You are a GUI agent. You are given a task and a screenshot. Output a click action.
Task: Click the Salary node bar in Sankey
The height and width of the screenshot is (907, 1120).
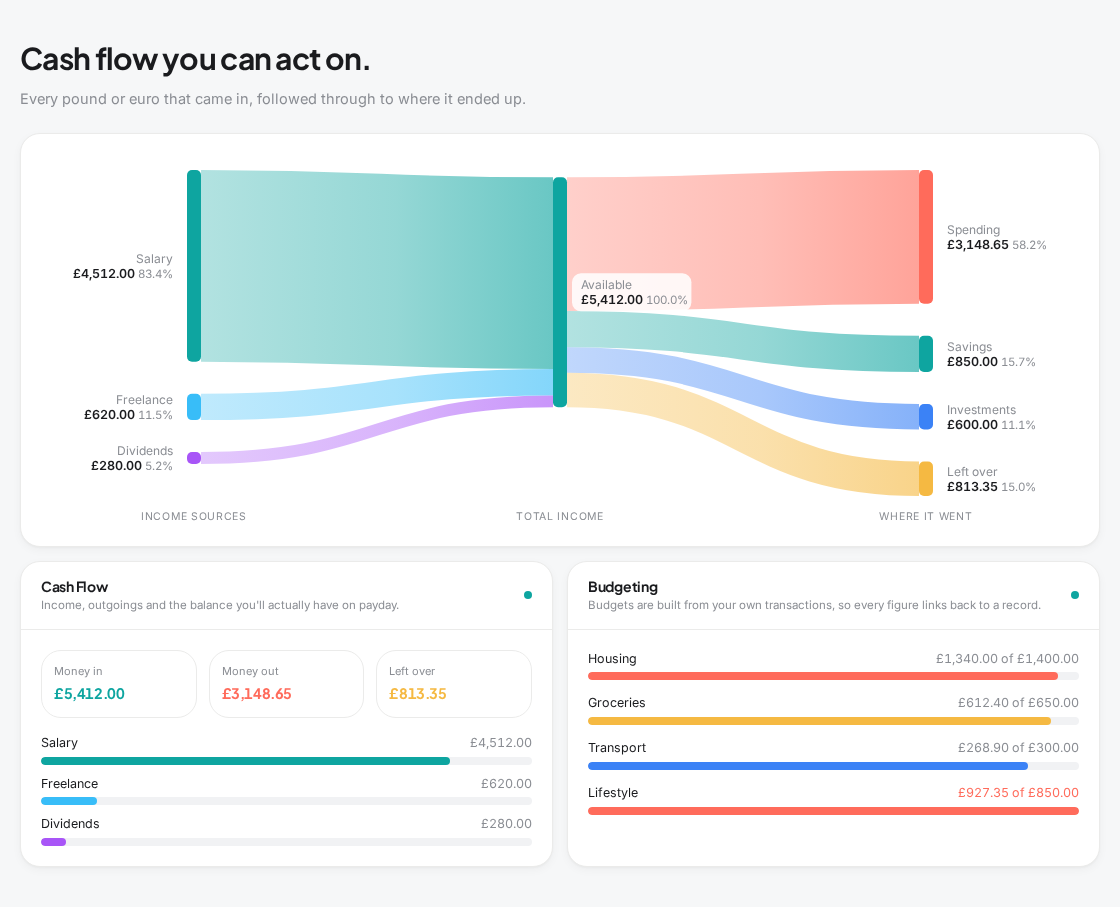tap(194, 266)
